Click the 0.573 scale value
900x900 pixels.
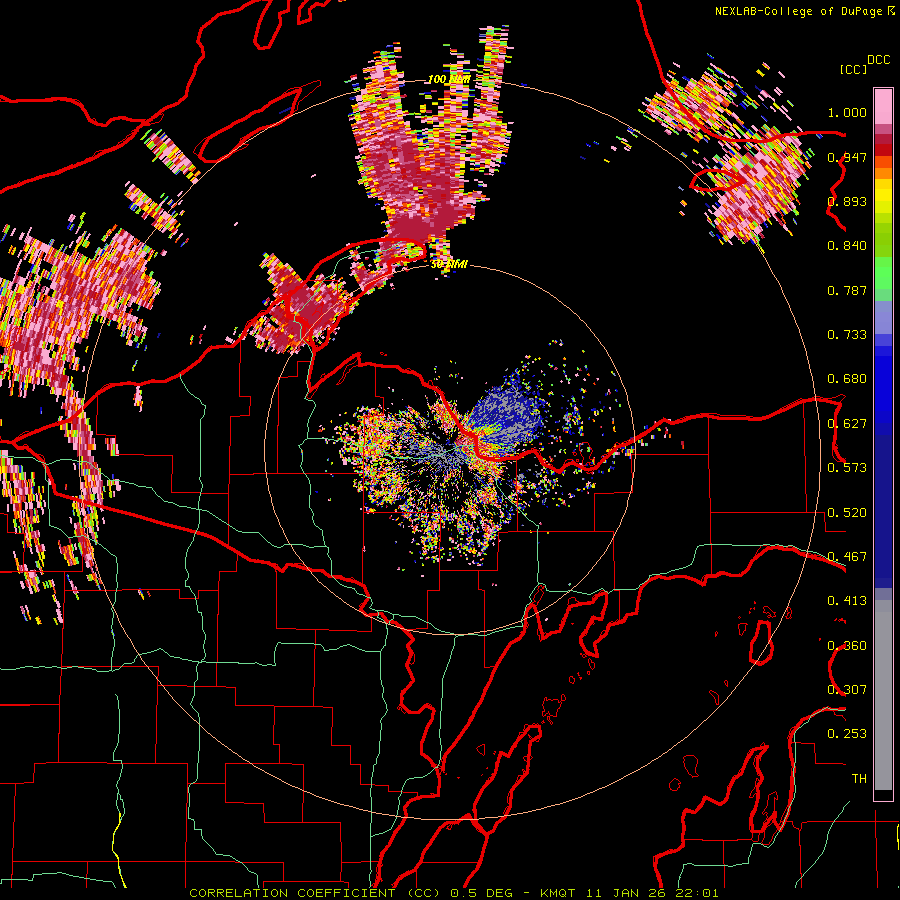[847, 468]
